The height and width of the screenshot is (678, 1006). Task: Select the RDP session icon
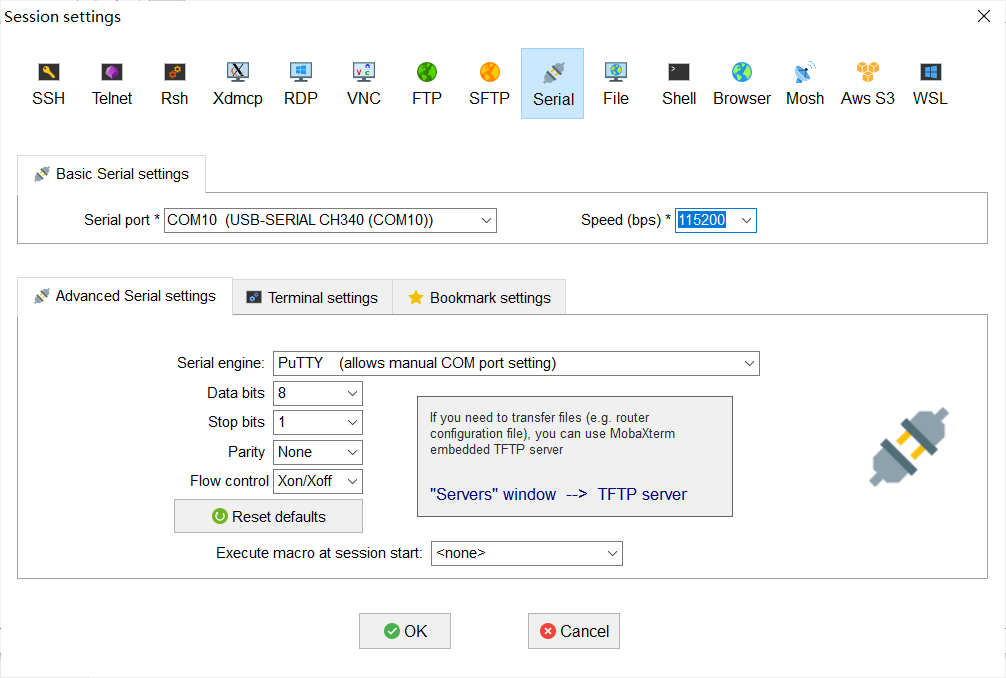[301, 83]
